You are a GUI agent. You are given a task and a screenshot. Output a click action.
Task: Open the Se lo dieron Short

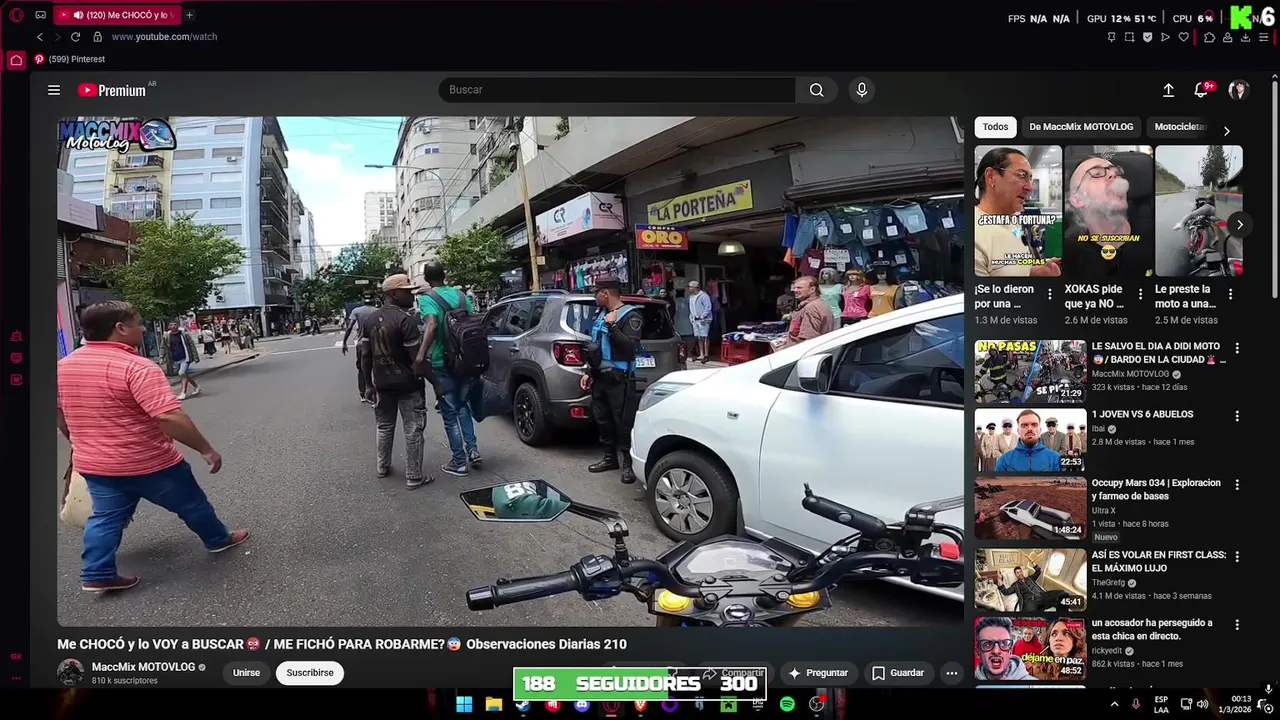(1018, 211)
